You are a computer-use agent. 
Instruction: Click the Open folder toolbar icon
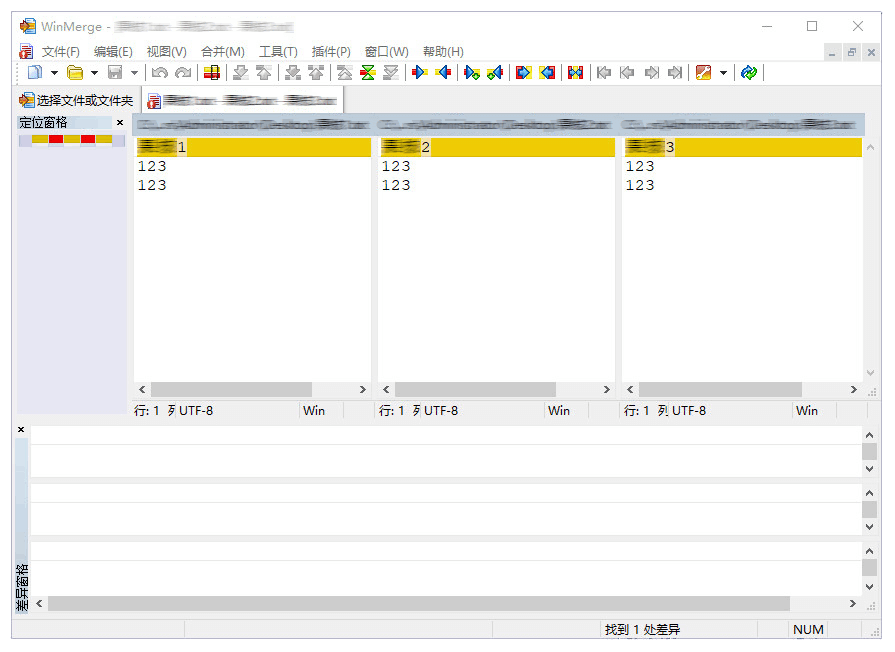point(75,72)
